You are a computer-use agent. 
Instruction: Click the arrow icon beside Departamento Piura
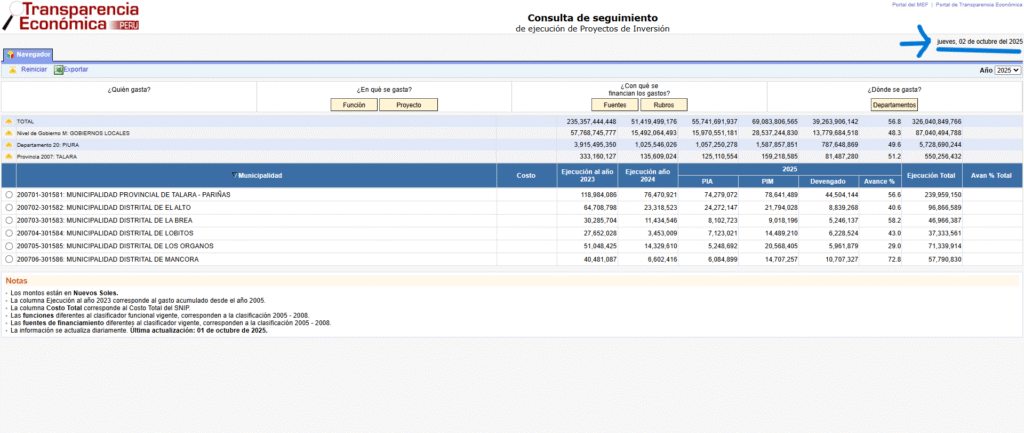9,145
